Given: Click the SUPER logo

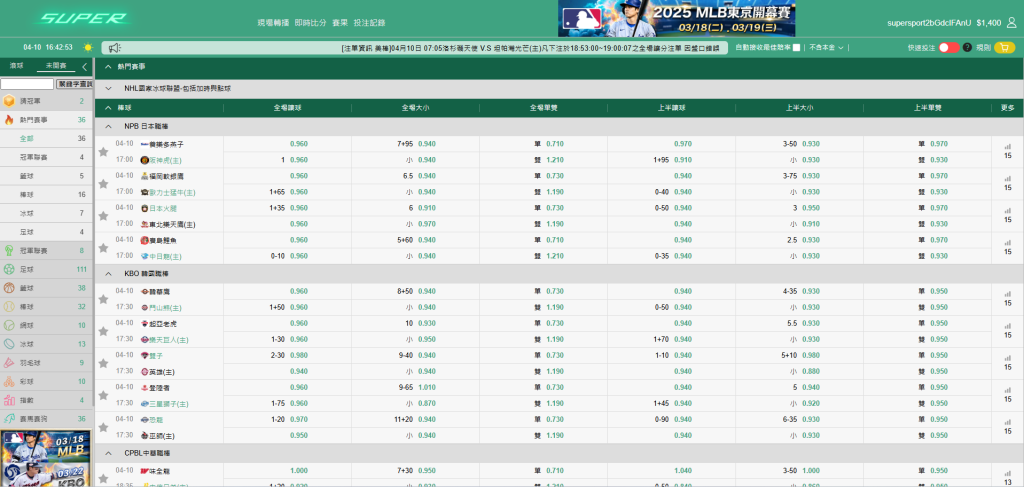Looking at the screenshot, I should tap(82, 18).
